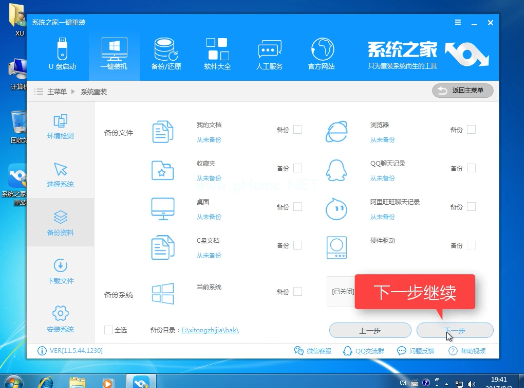Viewport: 524px width, 388px height.
Task: Click the 硬件驱动 disk drive icon
Action: pyautogui.click(x=337, y=248)
